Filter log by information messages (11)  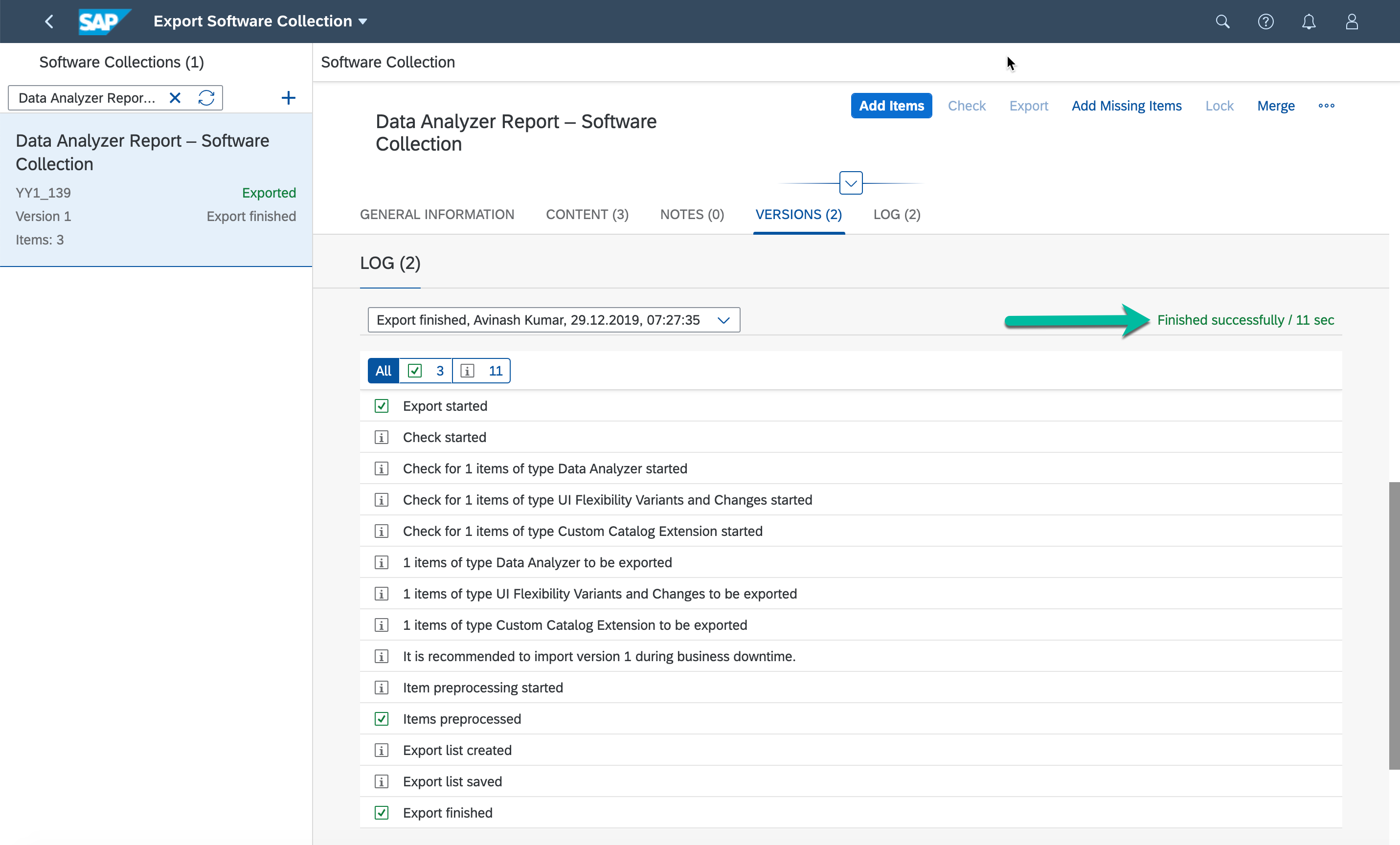pyautogui.click(x=481, y=371)
